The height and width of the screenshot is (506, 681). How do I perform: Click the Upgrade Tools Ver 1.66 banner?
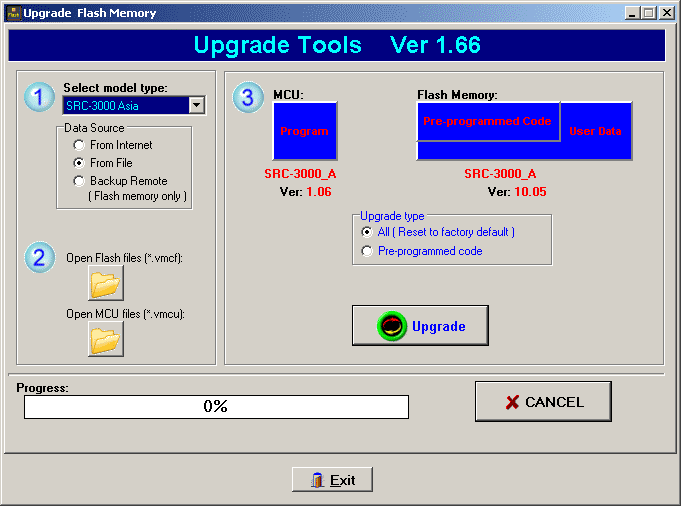(337, 45)
